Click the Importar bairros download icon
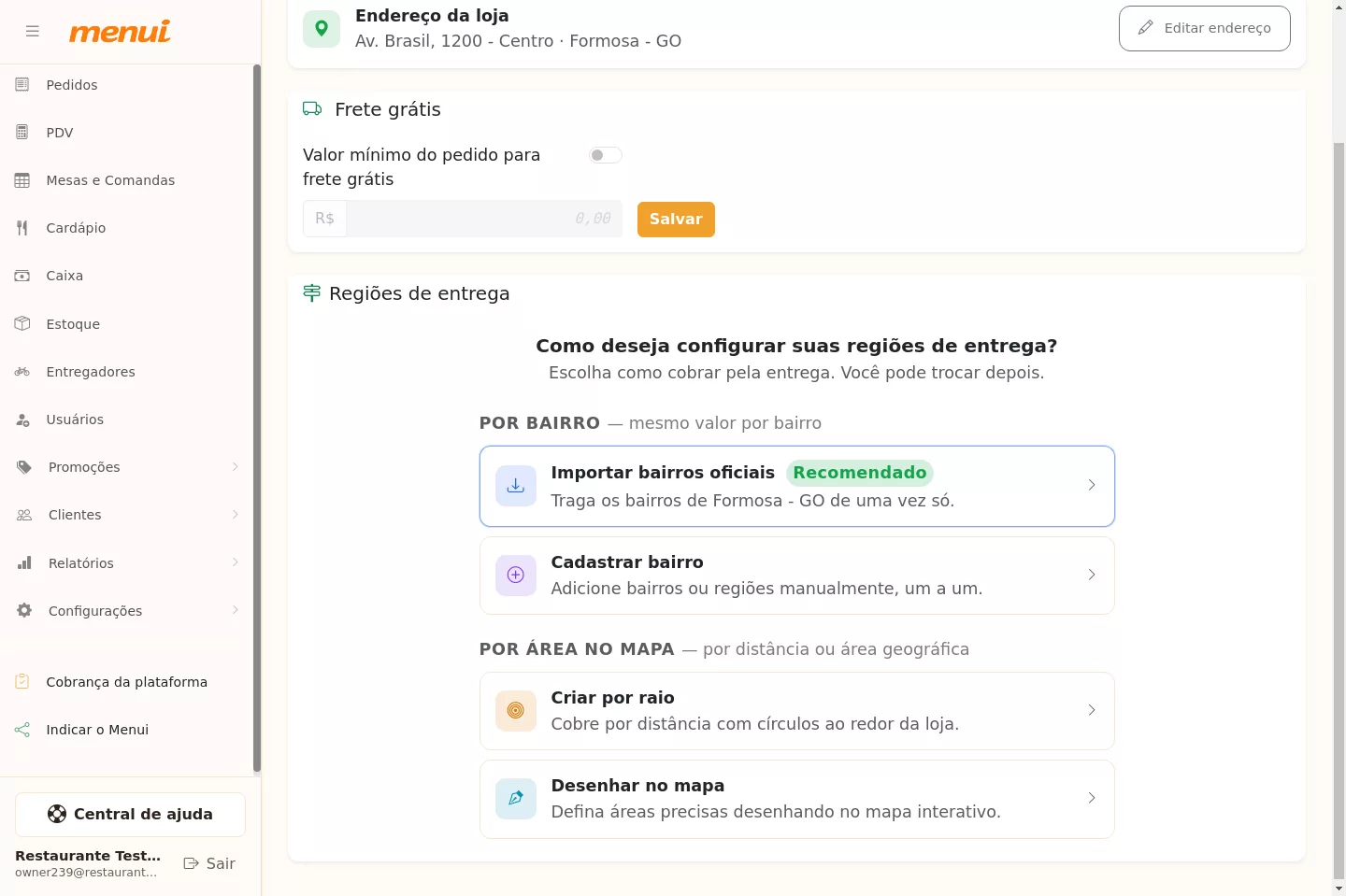 [516, 486]
